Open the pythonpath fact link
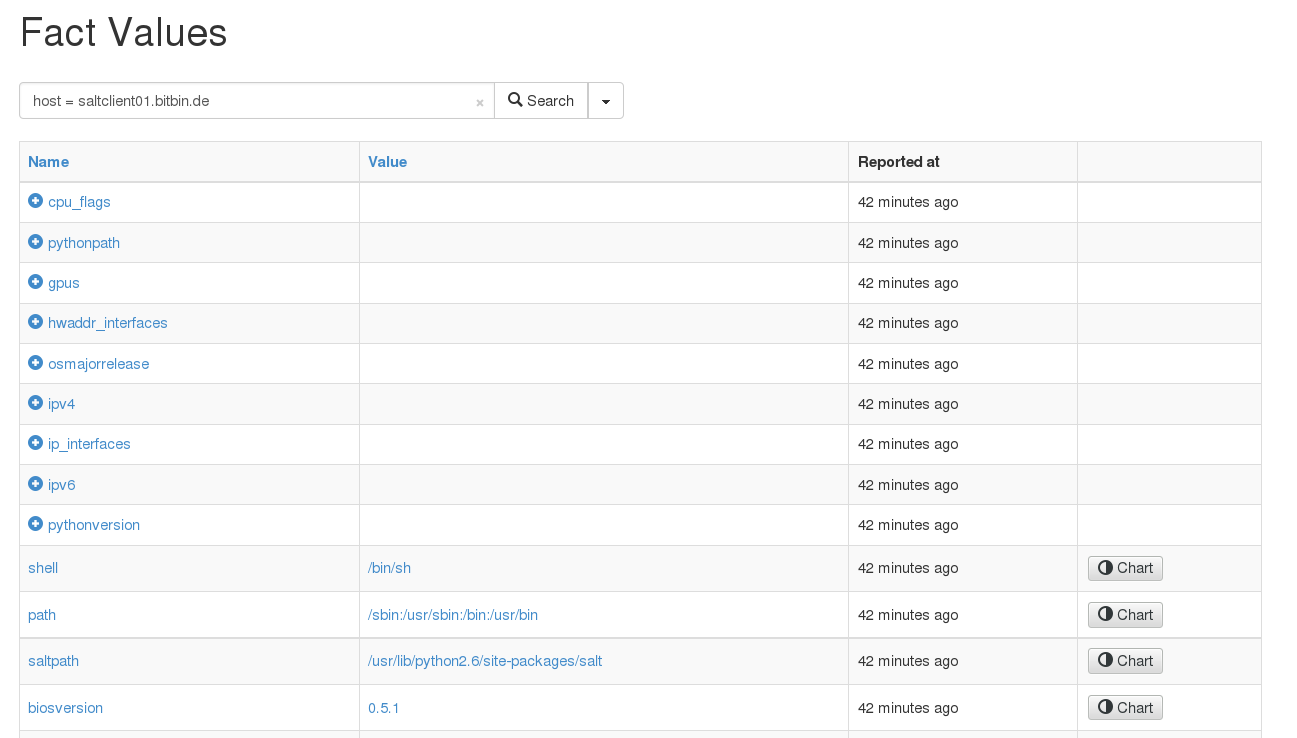The width and height of the screenshot is (1297, 738). (84, 243)
